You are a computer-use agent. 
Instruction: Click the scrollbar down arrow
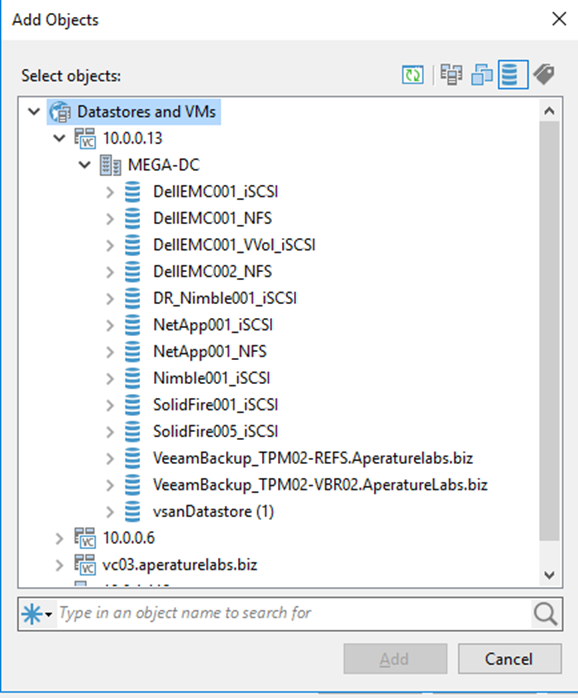coord(550,575)
